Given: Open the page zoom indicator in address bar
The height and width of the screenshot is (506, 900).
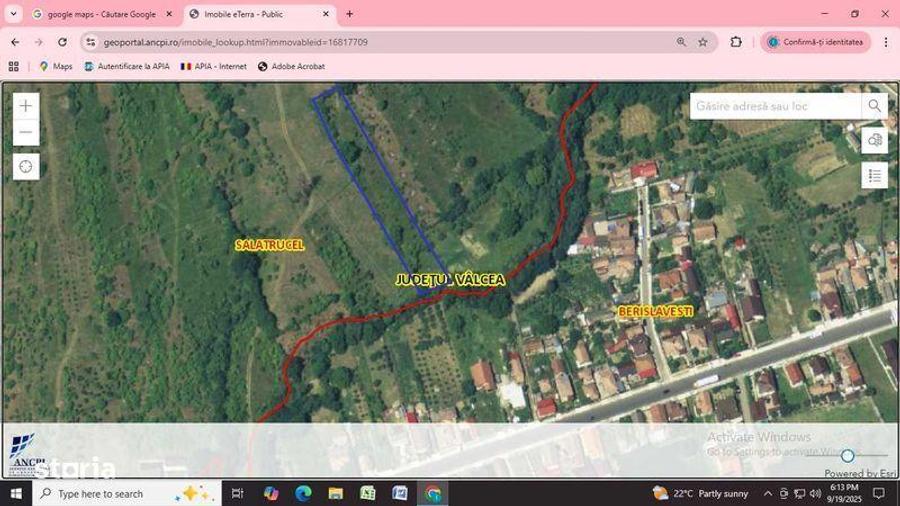Looking at the screenshot, I should (x=681, y=42).
